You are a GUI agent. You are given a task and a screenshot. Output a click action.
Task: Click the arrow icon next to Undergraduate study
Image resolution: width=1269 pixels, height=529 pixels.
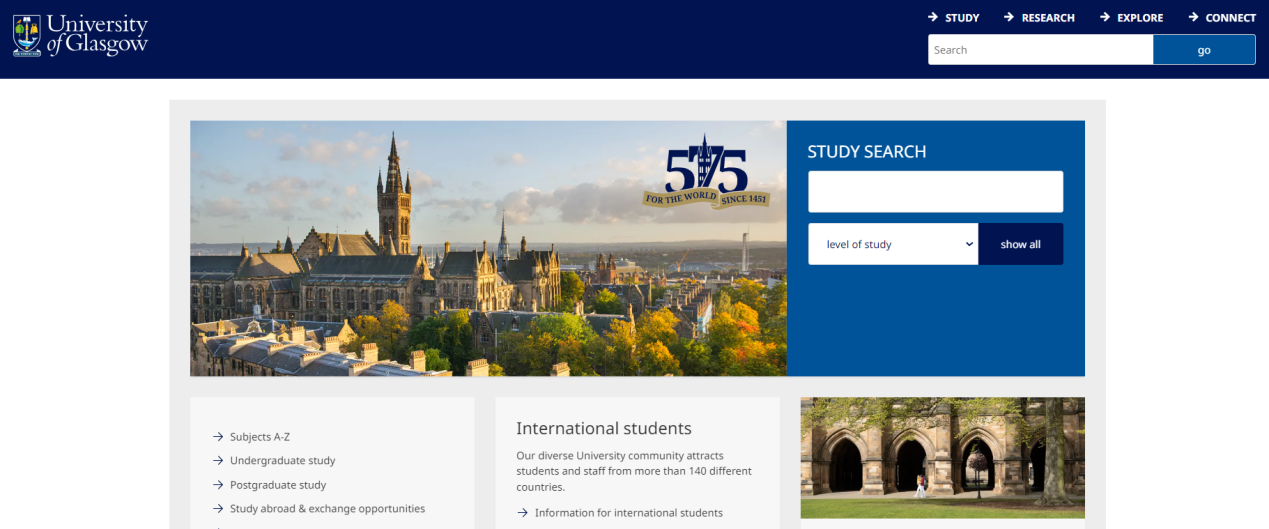218,461
